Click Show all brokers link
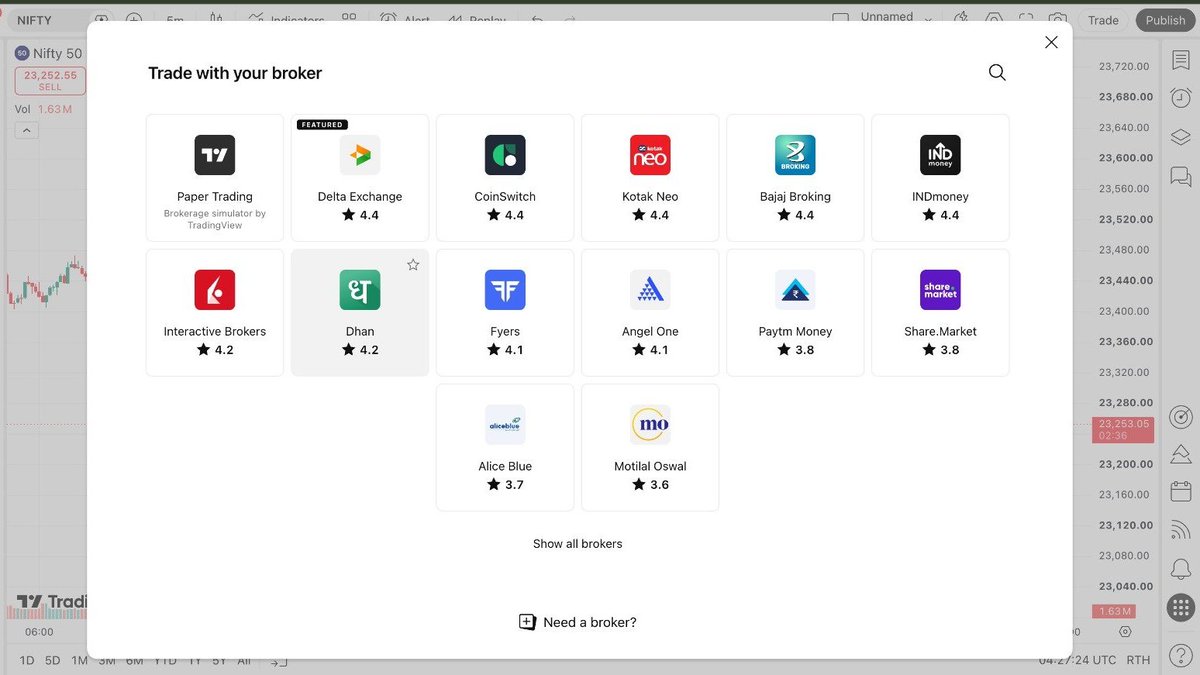This screenshot has width=1200, height=675. [x=577, y=544]
